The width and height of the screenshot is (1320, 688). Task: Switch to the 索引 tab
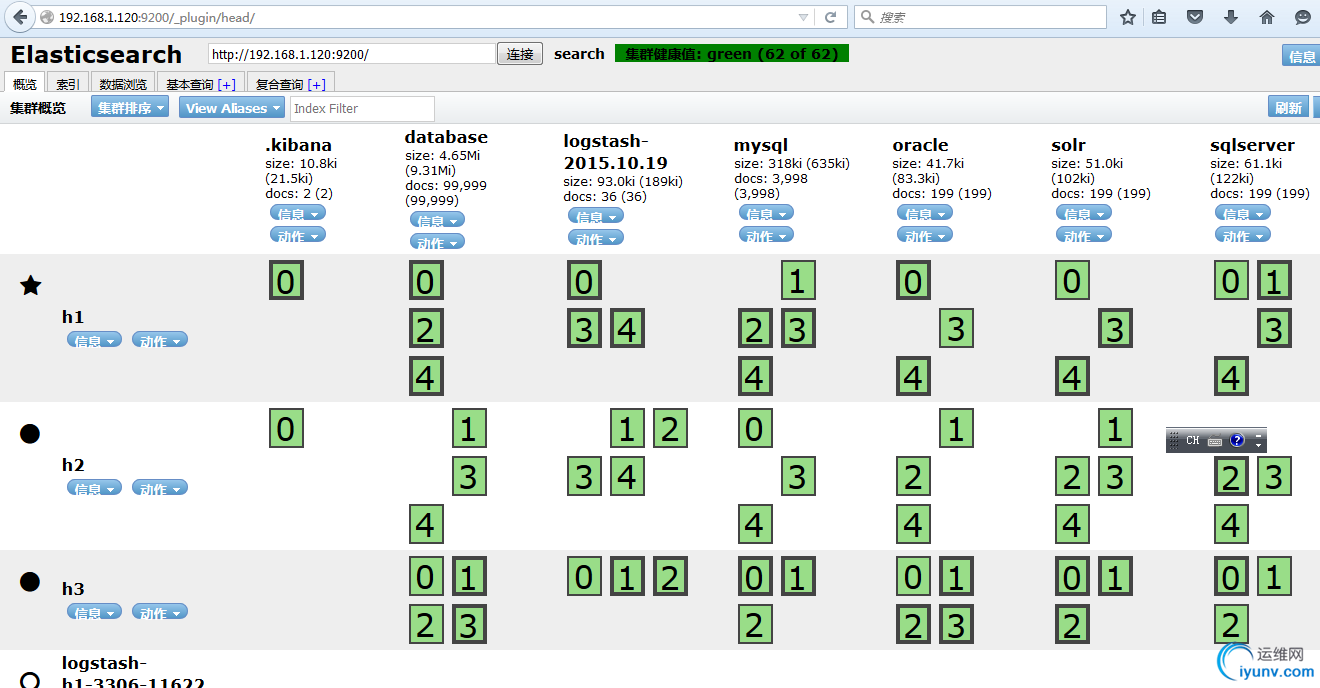[x=68, y=84]
